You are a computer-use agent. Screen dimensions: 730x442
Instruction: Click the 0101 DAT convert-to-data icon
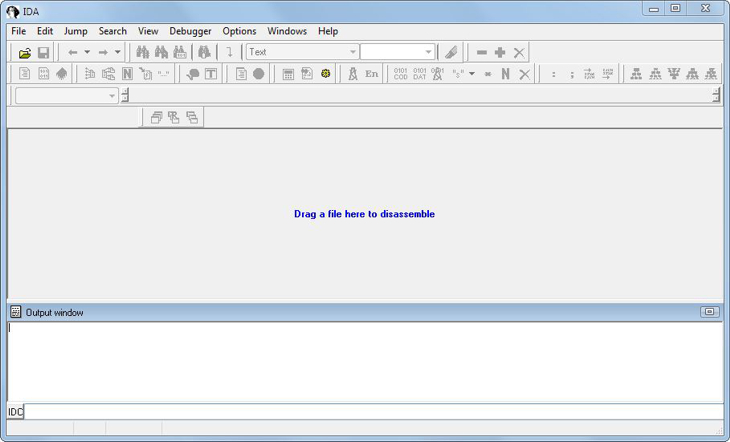click(x=419, y=74)
